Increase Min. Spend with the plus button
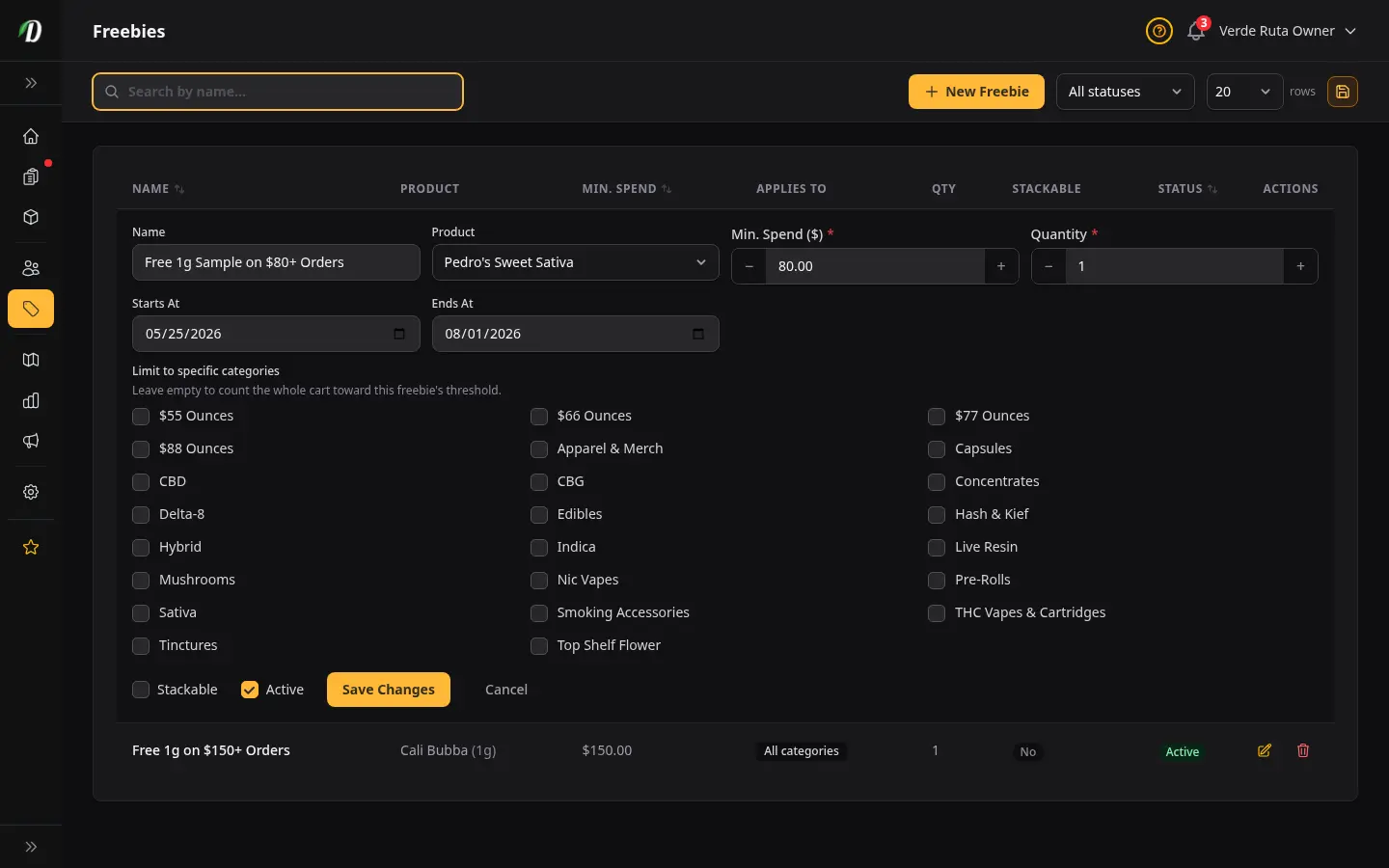This screenshot has height=868, width=1389. [1001, 266]
